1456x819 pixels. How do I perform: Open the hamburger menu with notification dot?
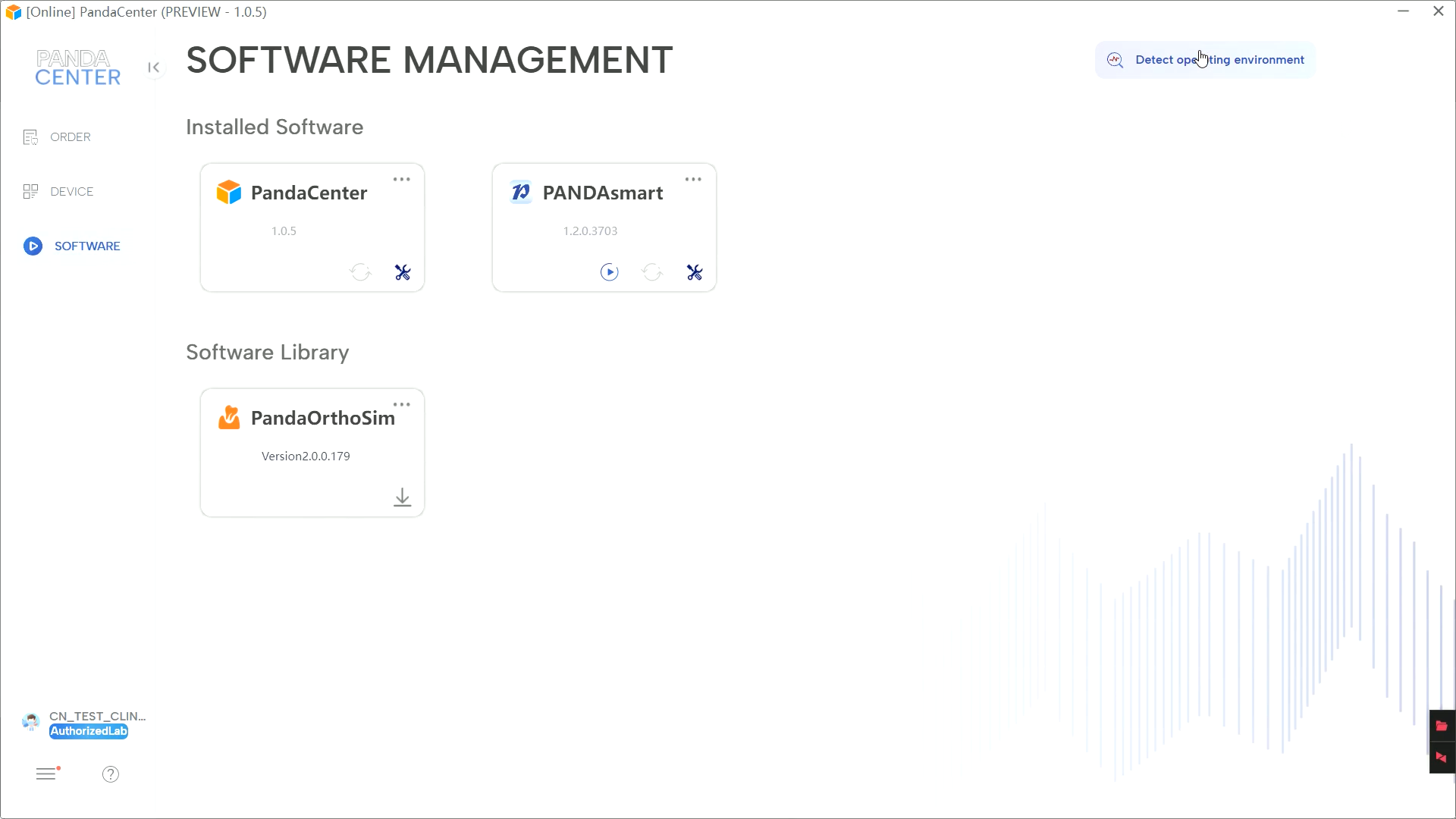(x=46, y=774)
